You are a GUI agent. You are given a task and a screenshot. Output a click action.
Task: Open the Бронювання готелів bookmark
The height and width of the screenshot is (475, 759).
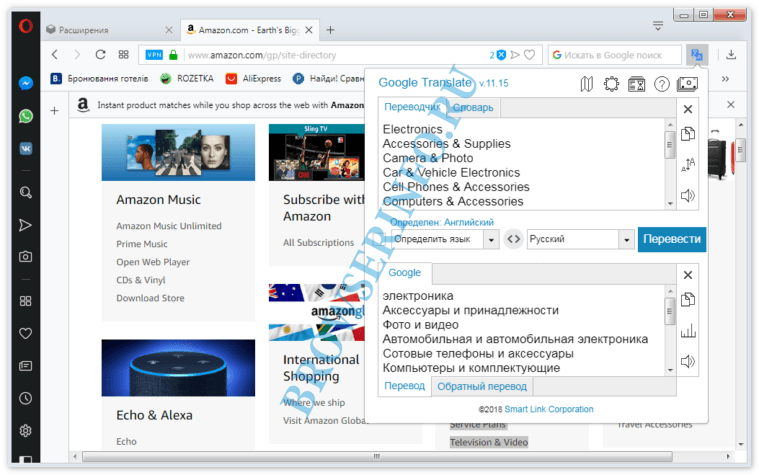(100, 78)
